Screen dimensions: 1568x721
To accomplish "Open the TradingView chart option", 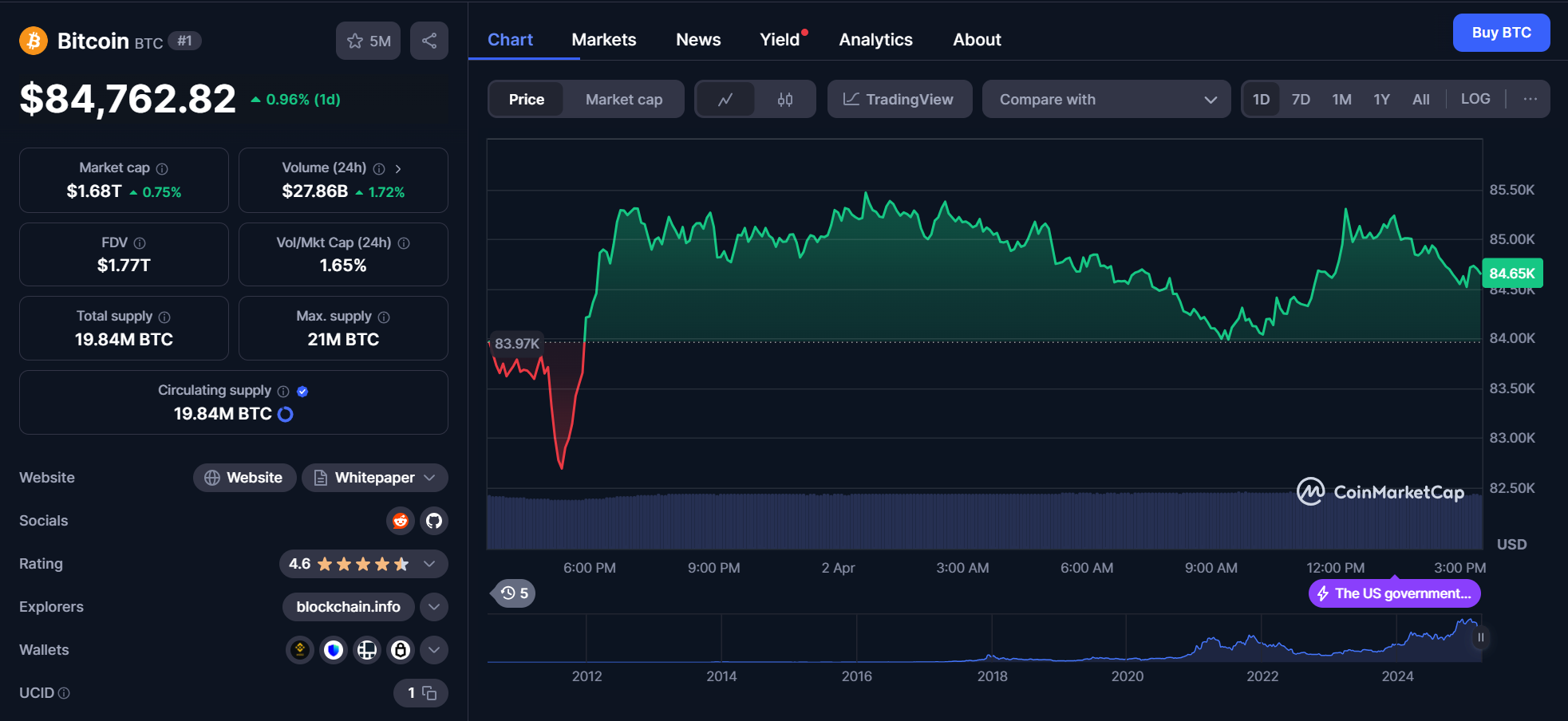I will coord(899,99).
